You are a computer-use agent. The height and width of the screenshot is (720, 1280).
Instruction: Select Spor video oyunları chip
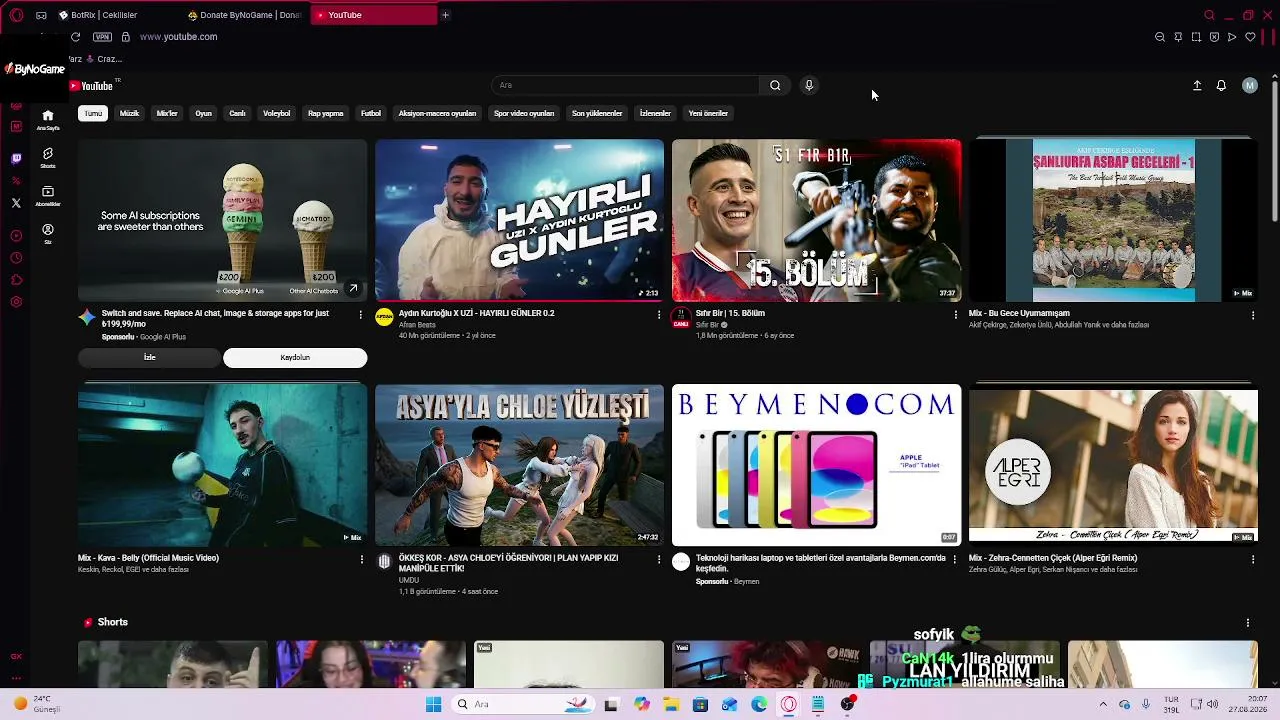tap(524, 113)
